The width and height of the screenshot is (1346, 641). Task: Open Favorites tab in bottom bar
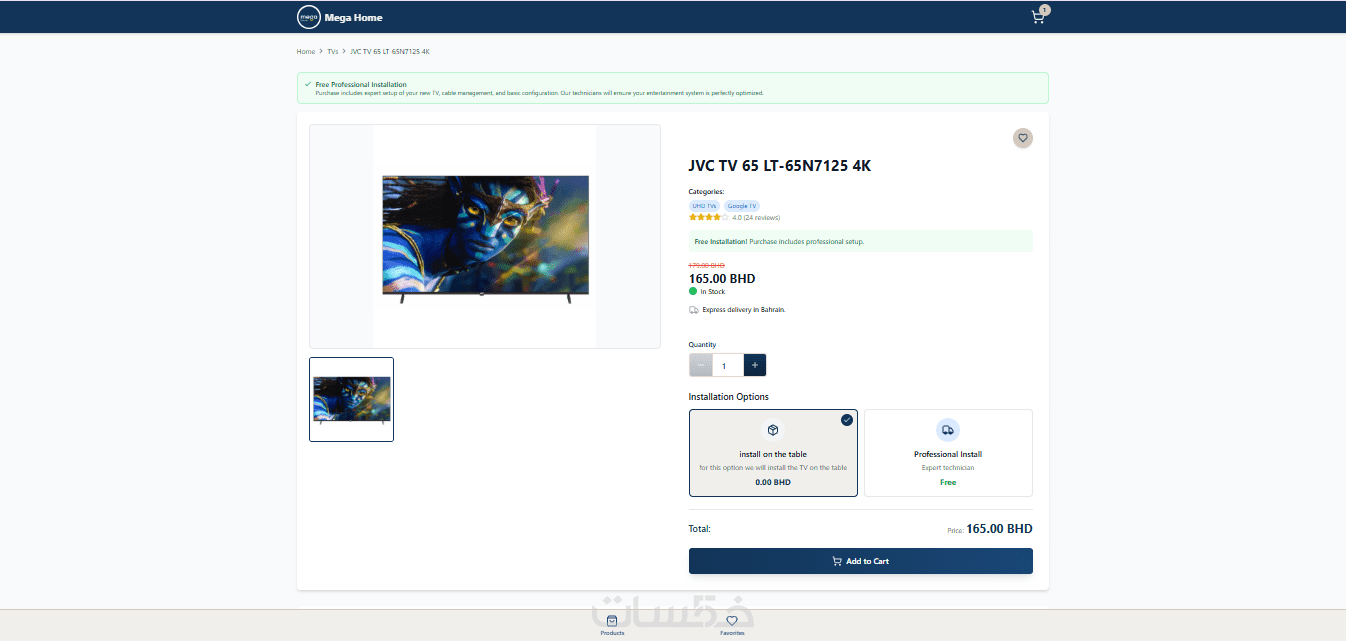732,626
